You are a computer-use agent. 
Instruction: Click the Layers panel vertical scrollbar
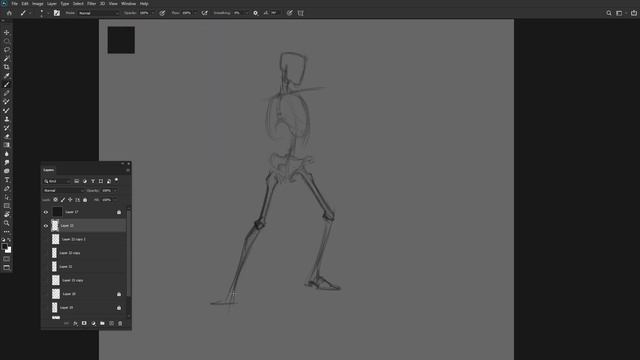(x=129, y=253)
